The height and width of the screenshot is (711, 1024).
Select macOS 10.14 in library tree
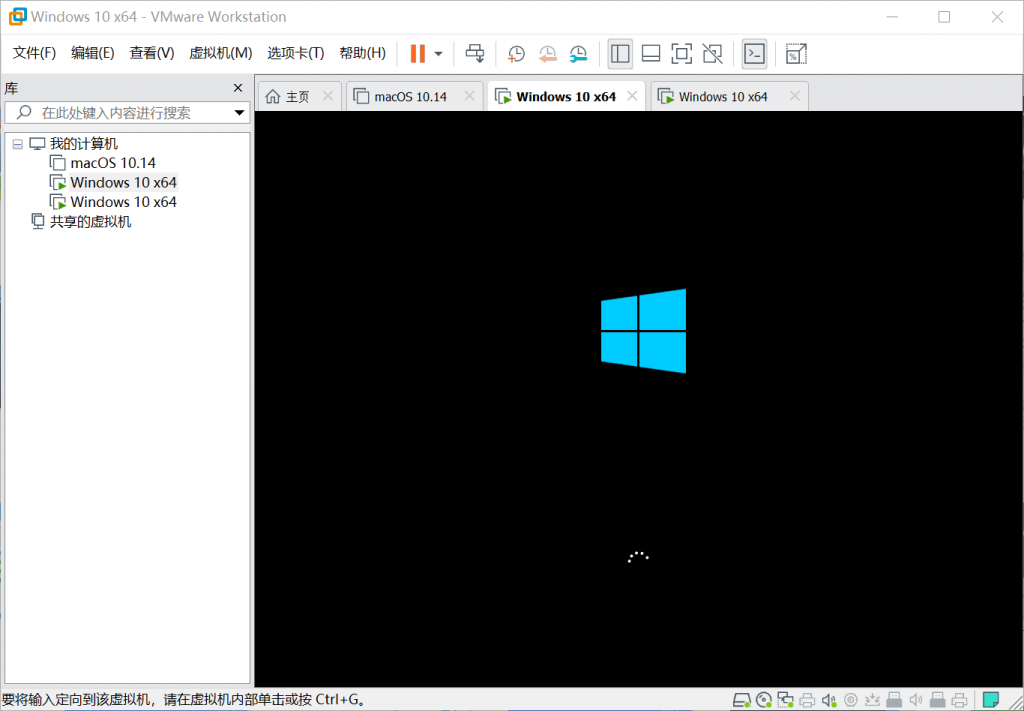click(x=112, y=163)
